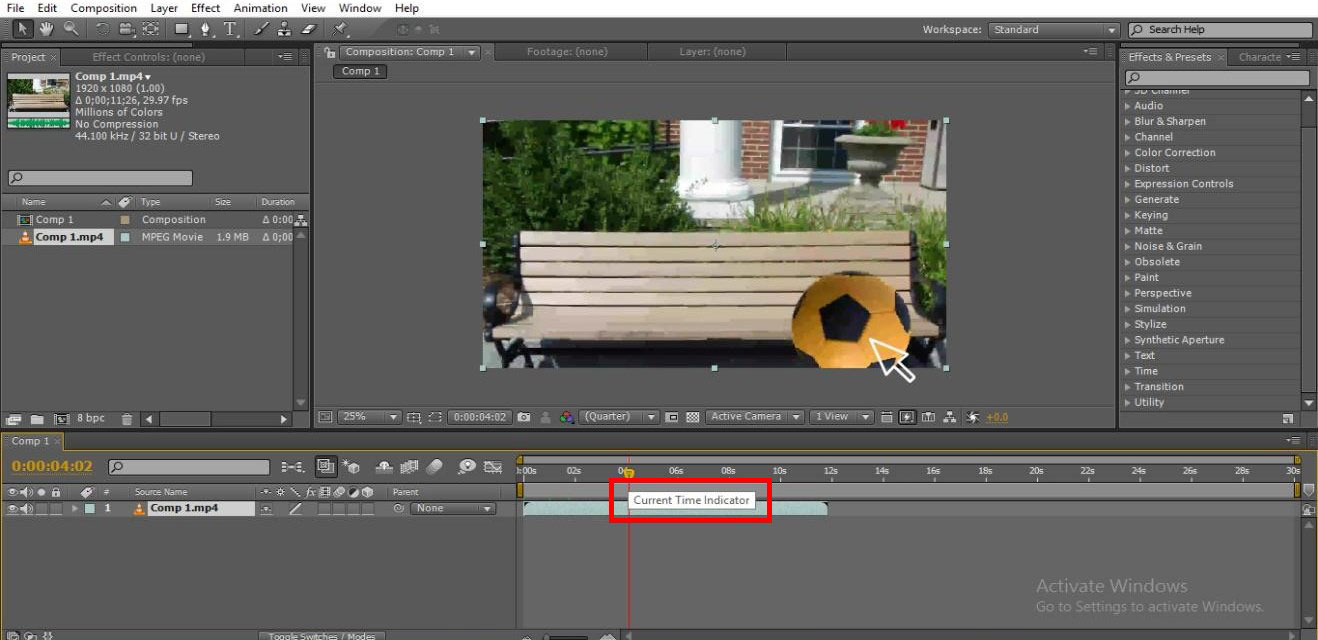Viewport: 1318px width, 640px height.
Task: Expand the Color Correction effects category
Action: (1174, 153)
